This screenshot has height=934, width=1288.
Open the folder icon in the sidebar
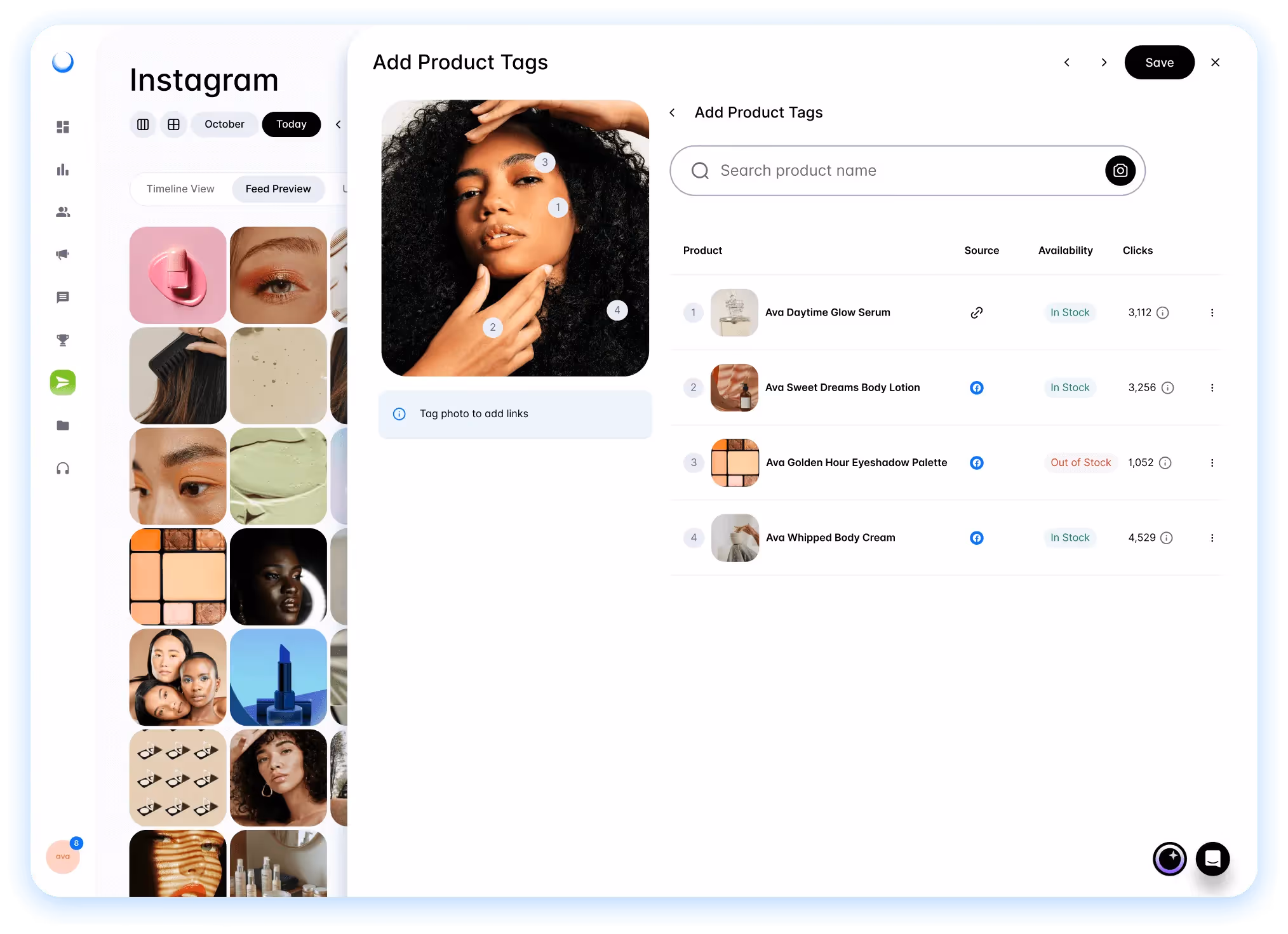pyautogui.click(x=62, y=425)
